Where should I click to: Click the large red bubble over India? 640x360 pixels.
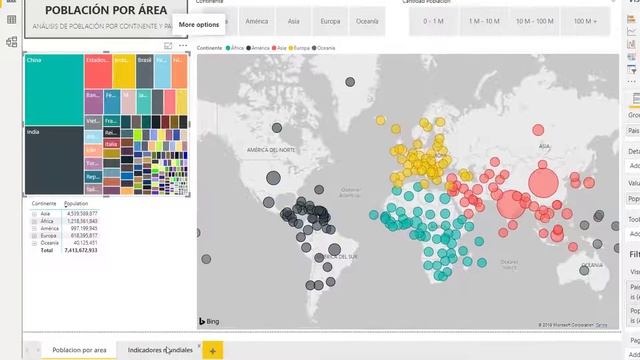[x=511, y=204]
